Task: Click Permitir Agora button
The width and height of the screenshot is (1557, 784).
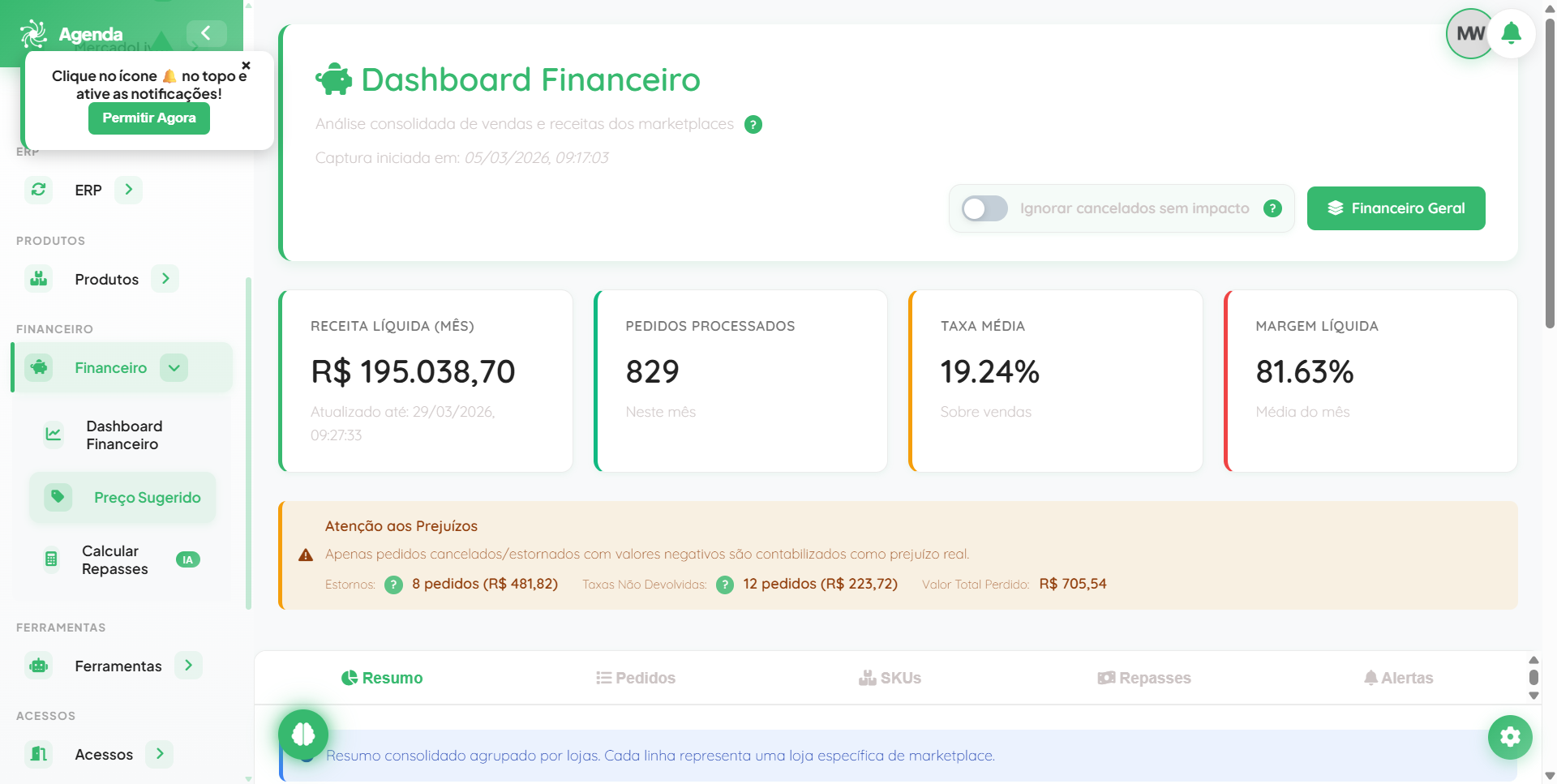Action: click(149, 118)
